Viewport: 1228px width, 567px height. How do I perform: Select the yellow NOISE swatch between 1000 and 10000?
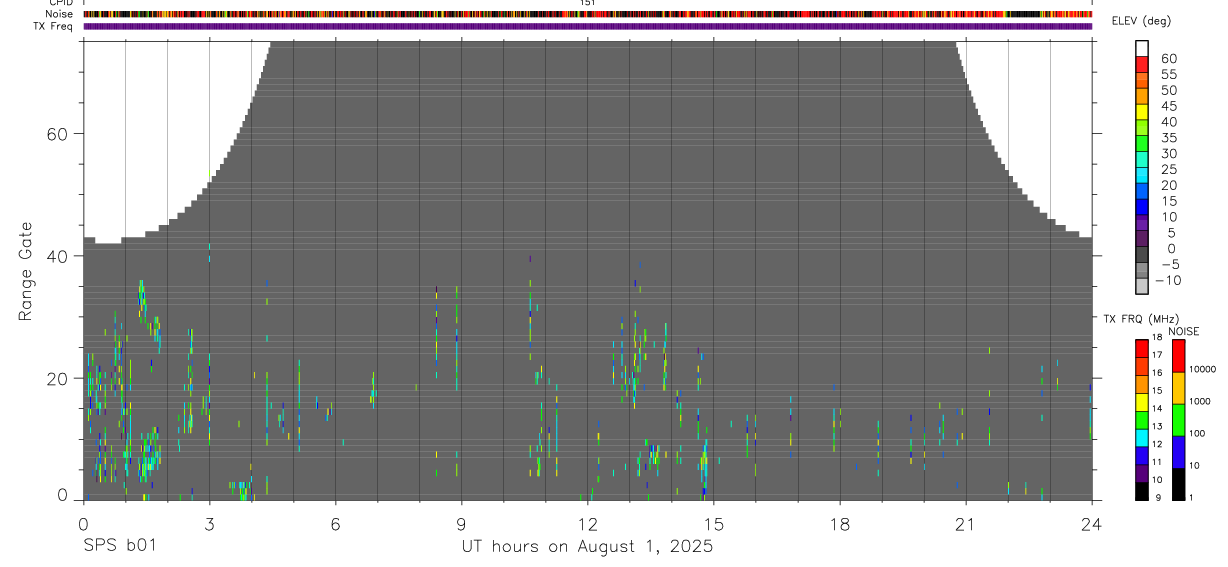click(1178, 388)
